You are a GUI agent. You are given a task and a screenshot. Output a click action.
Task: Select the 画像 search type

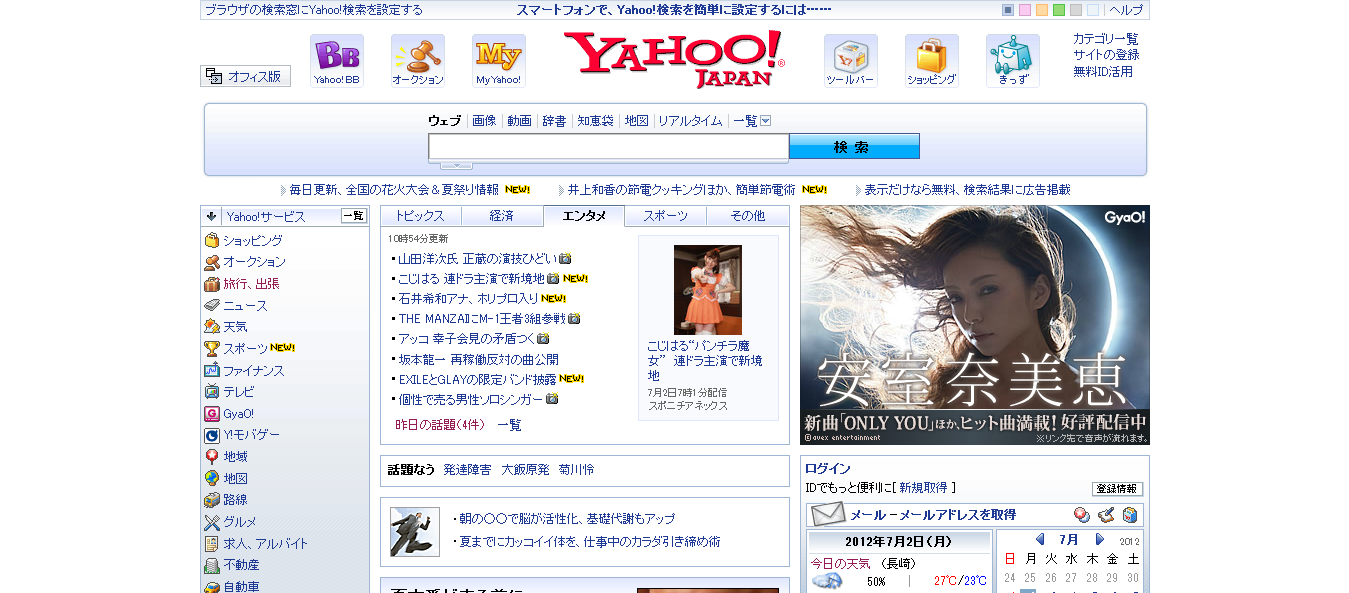[484, 121]
